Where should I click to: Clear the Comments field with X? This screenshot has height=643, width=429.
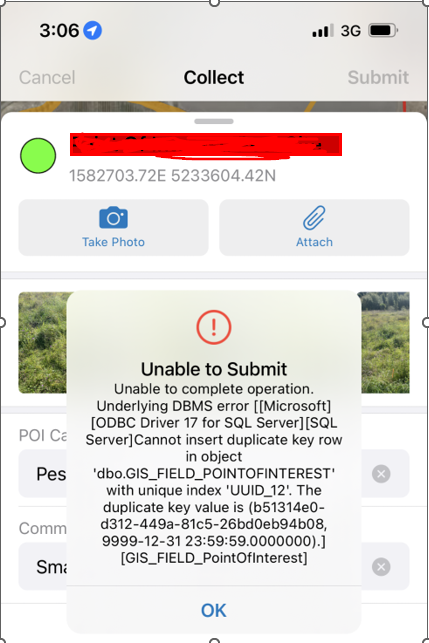pyautogui.click(x=381, y=567)
